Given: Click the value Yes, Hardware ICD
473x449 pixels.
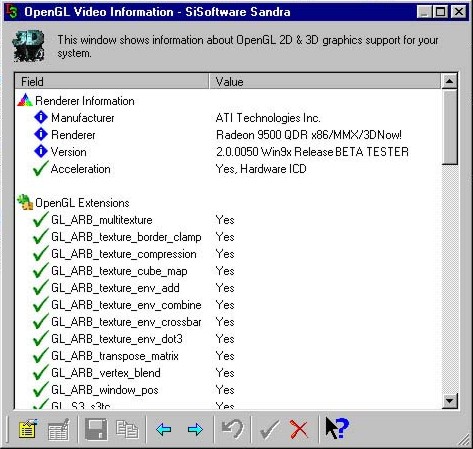Looking at the screenshot, I should click(261, 169).
